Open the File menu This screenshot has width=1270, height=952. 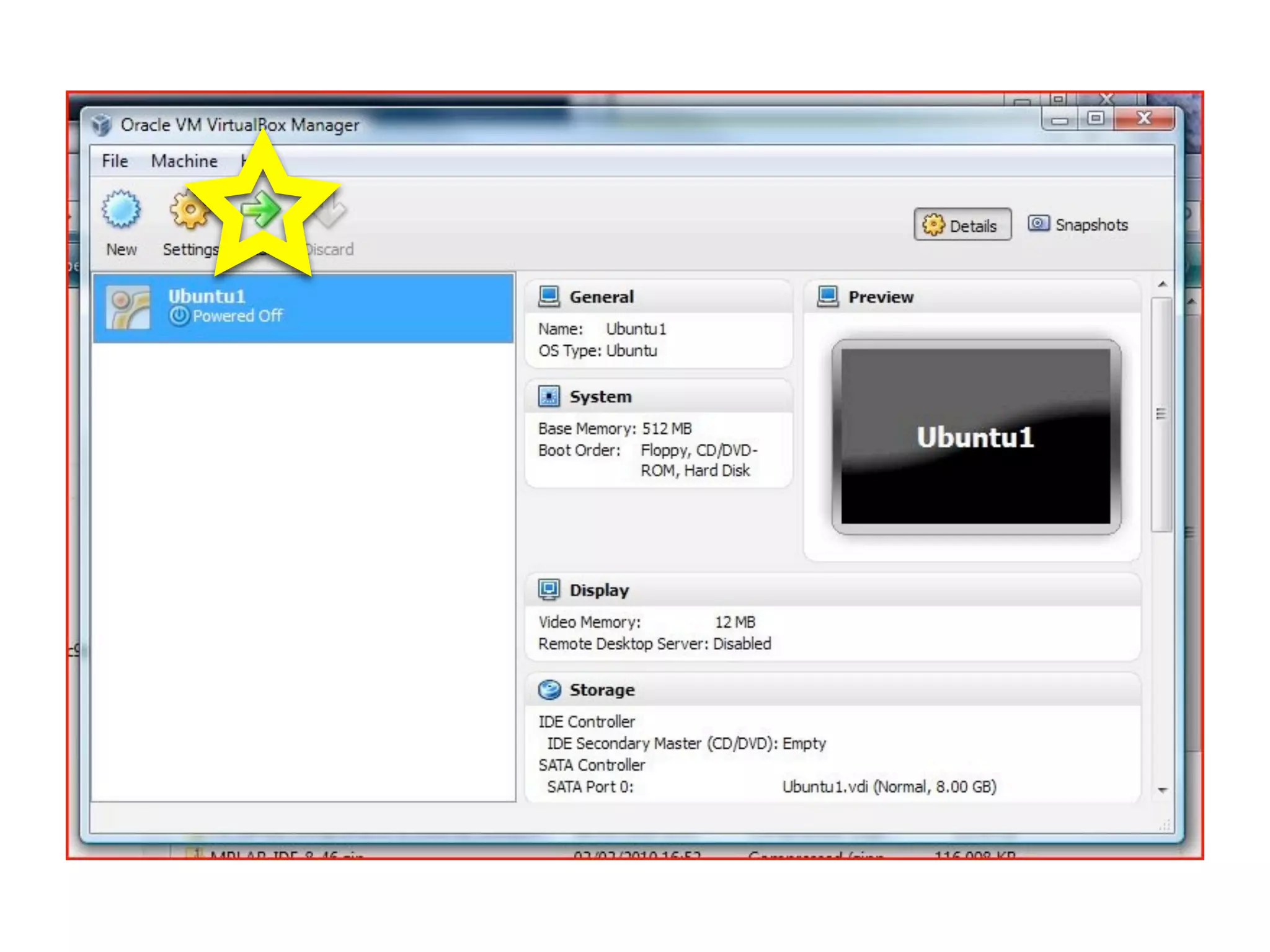115,161
